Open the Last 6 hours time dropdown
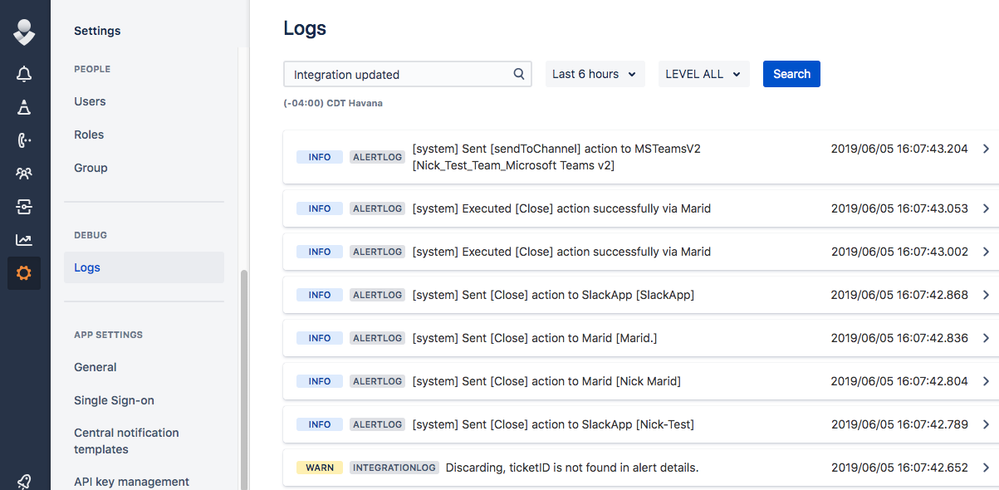 [595, 74]
